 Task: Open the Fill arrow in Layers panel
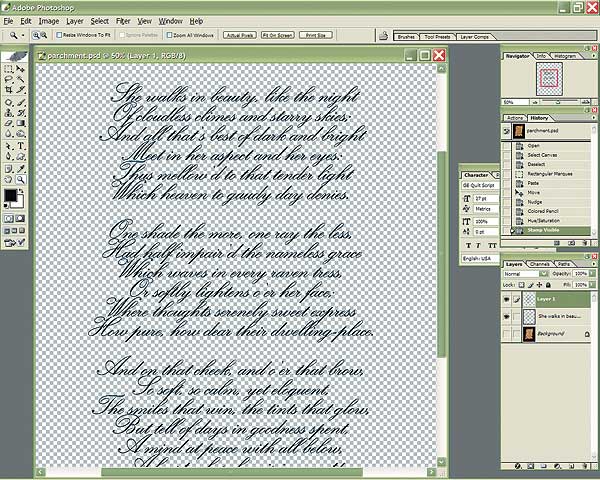(x=592, y=285)
